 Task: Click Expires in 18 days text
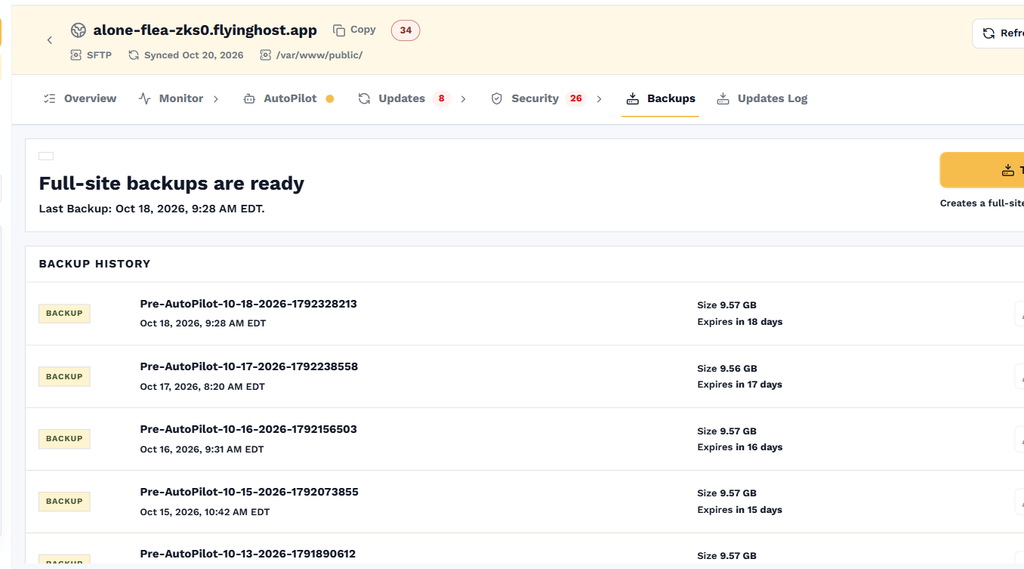(x=739, y=322)
